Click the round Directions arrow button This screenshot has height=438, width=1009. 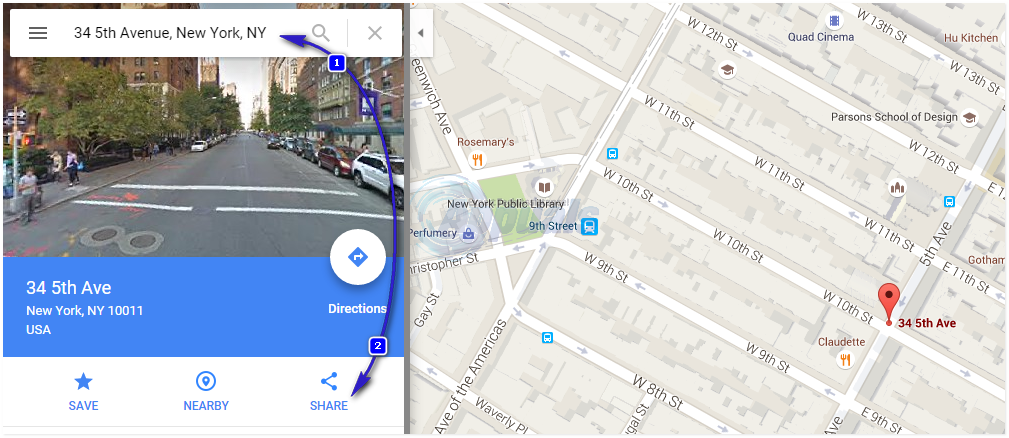[358, 257]
